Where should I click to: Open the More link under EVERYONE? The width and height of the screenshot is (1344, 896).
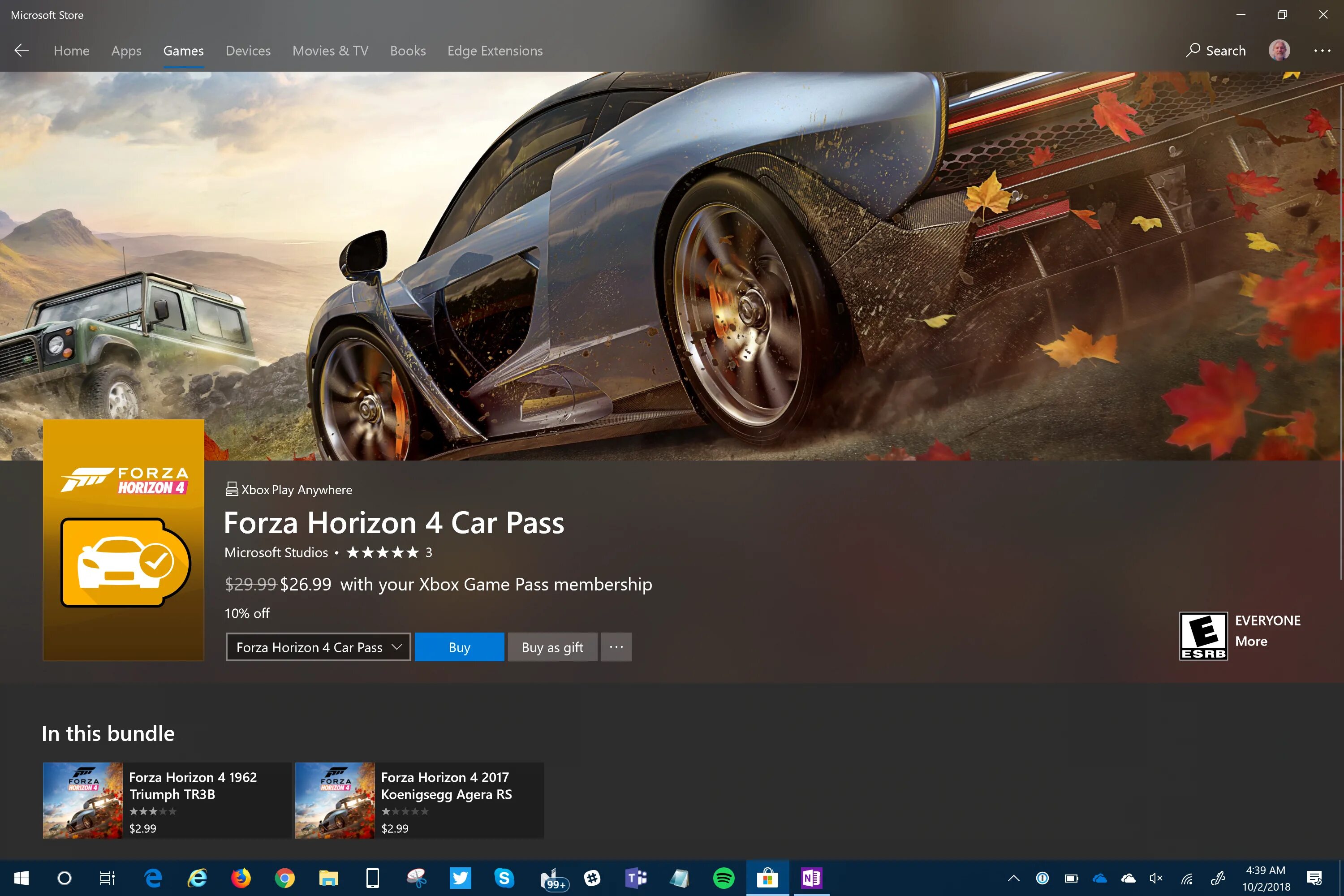pos(1251,641)
